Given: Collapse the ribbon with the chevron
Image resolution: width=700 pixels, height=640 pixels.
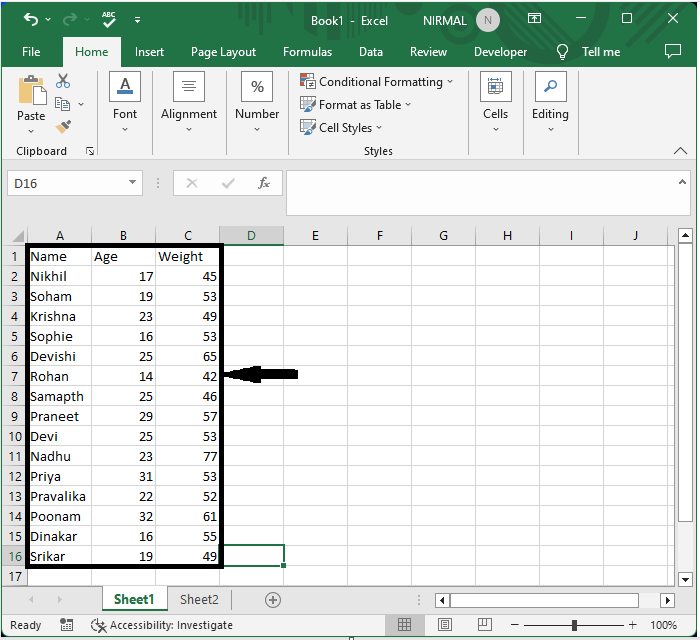Looking at the screenshot, I should click(680, 151).
